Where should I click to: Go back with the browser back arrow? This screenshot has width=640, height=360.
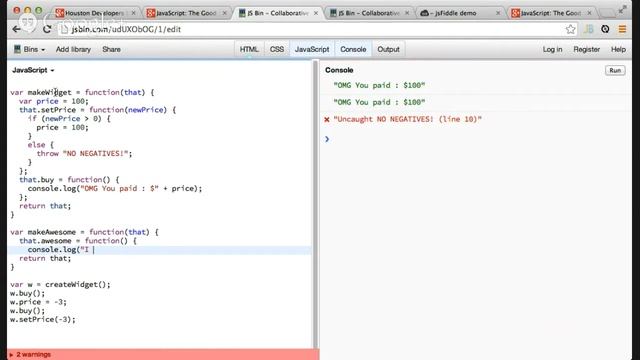(x=16, y=29)
